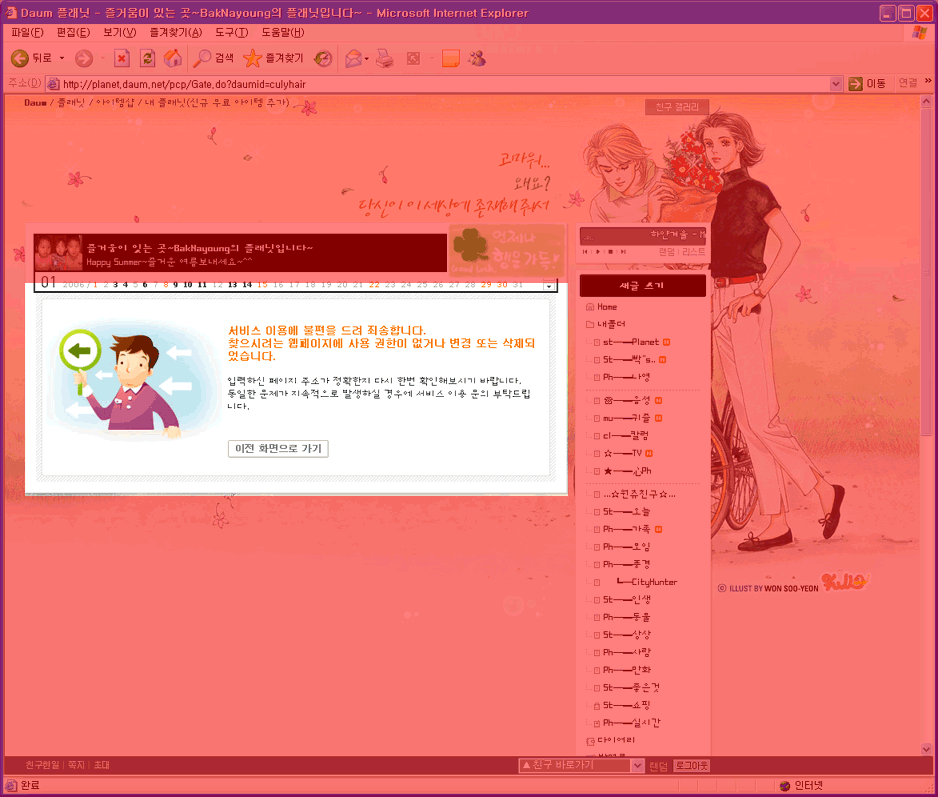Click the page vertical scrollbar up arrow

(926, 101)
